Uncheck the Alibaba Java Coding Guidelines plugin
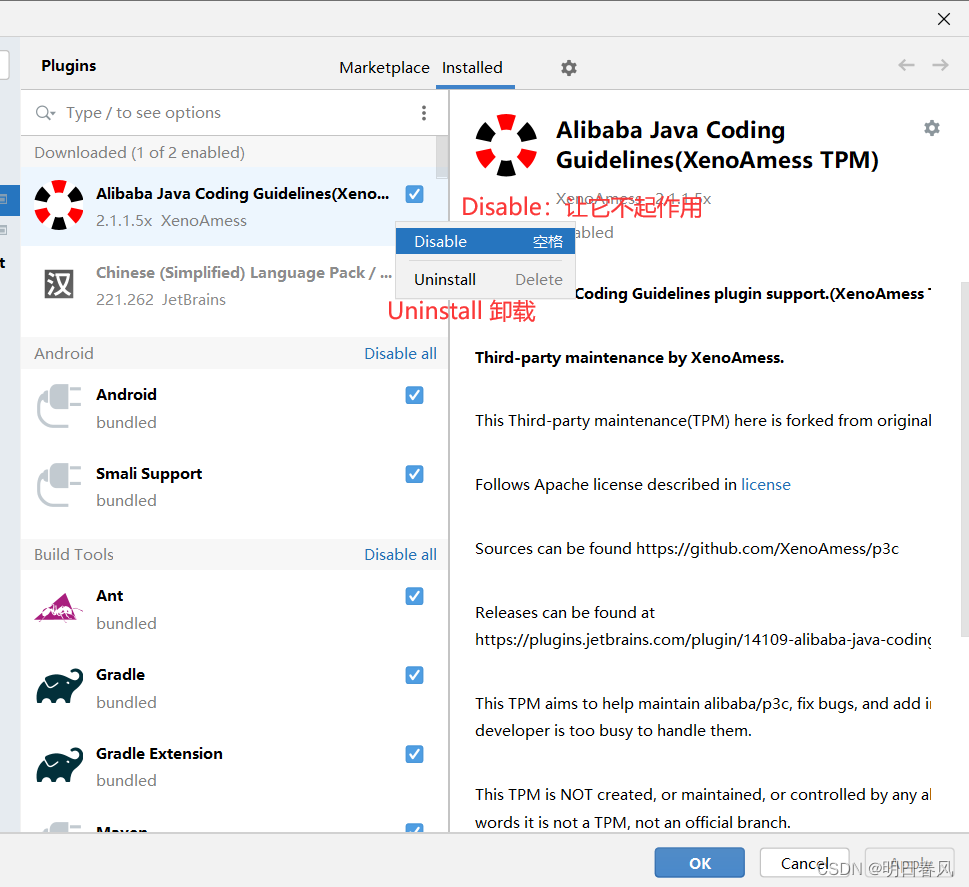This screenshot has width=969, height=887. coord(414,194)
